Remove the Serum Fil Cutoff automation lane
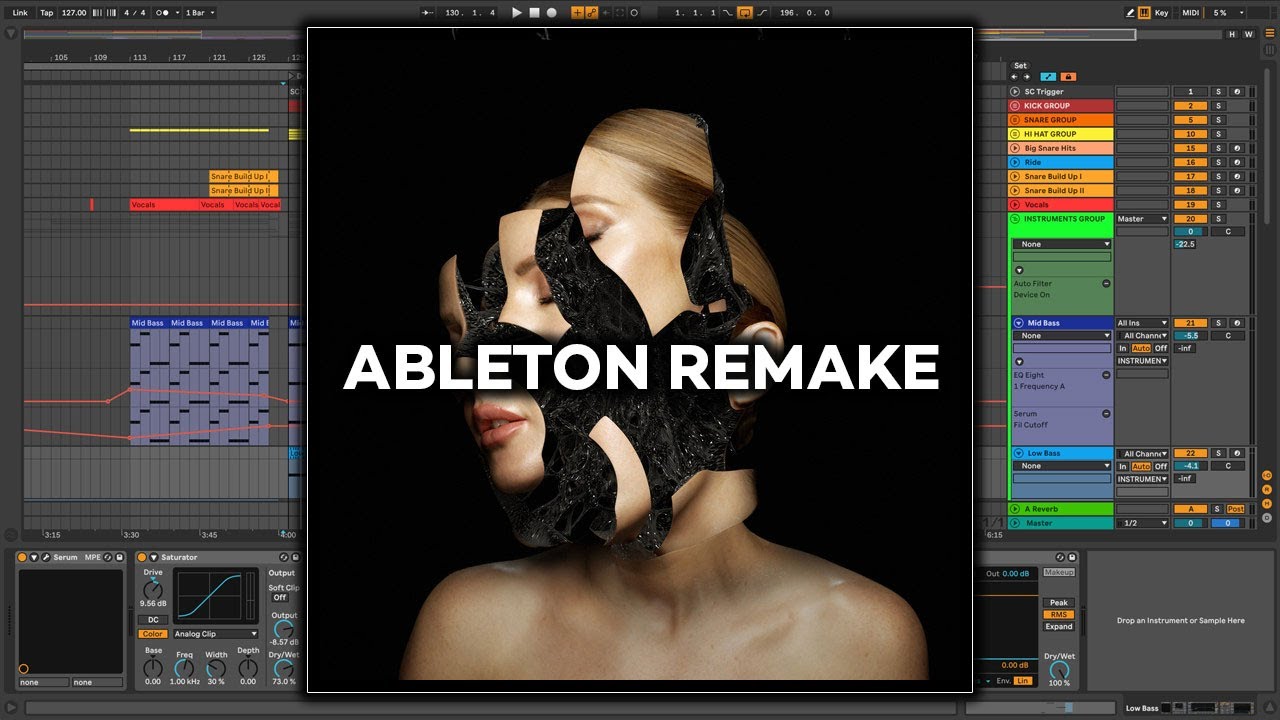Viewport: 1280px width, 720px height. (x=1106, y=414)
